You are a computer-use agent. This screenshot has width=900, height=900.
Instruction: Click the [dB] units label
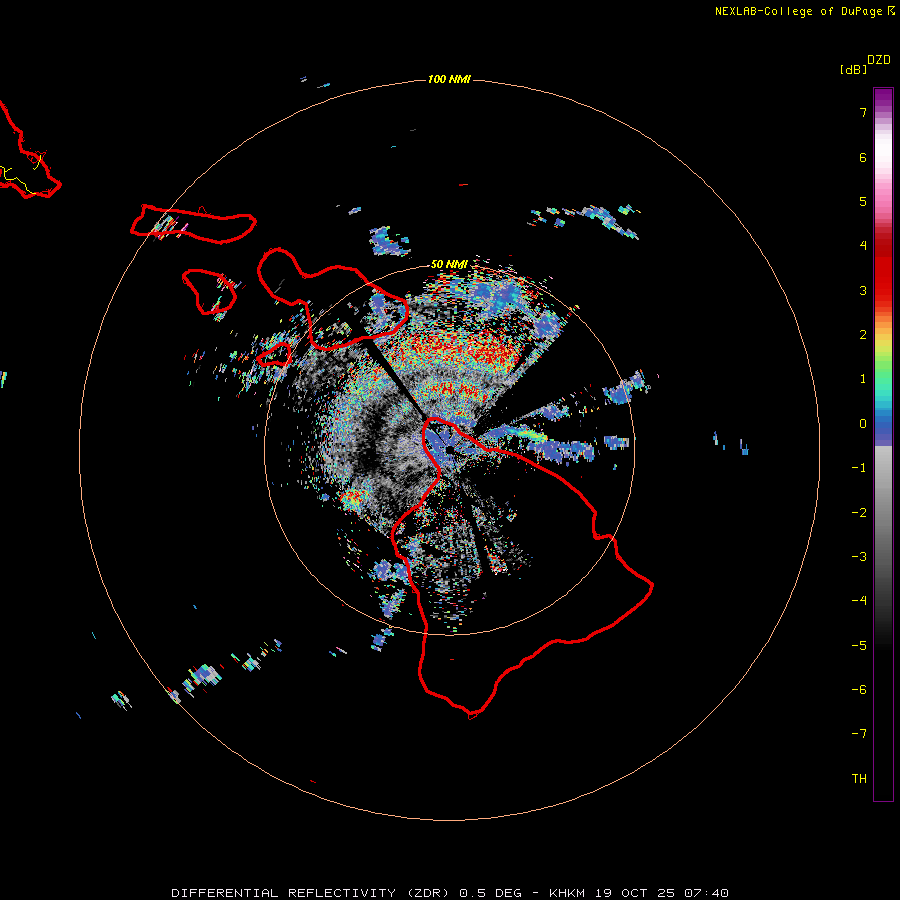(x=853, y=69)
